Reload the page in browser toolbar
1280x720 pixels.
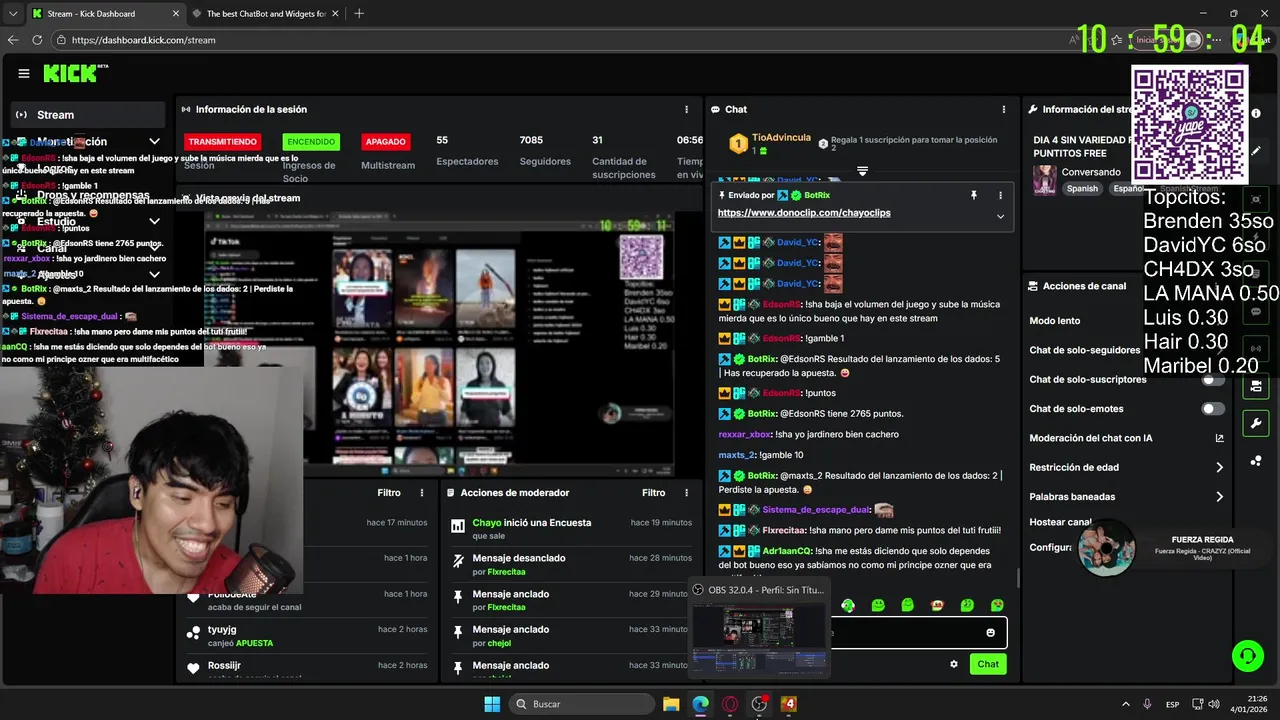pos(37,40)
